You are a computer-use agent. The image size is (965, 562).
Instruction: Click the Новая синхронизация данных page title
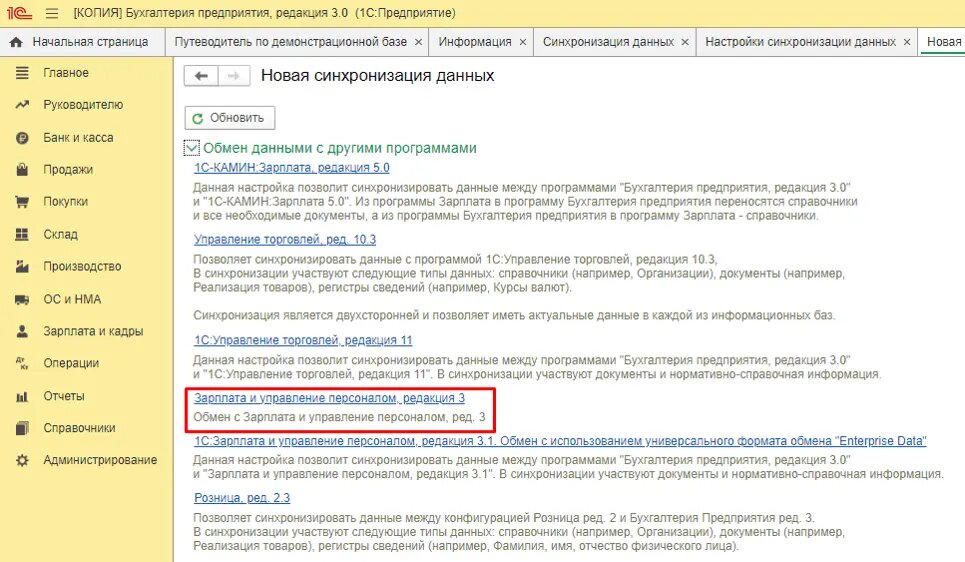tap(377, 76)
